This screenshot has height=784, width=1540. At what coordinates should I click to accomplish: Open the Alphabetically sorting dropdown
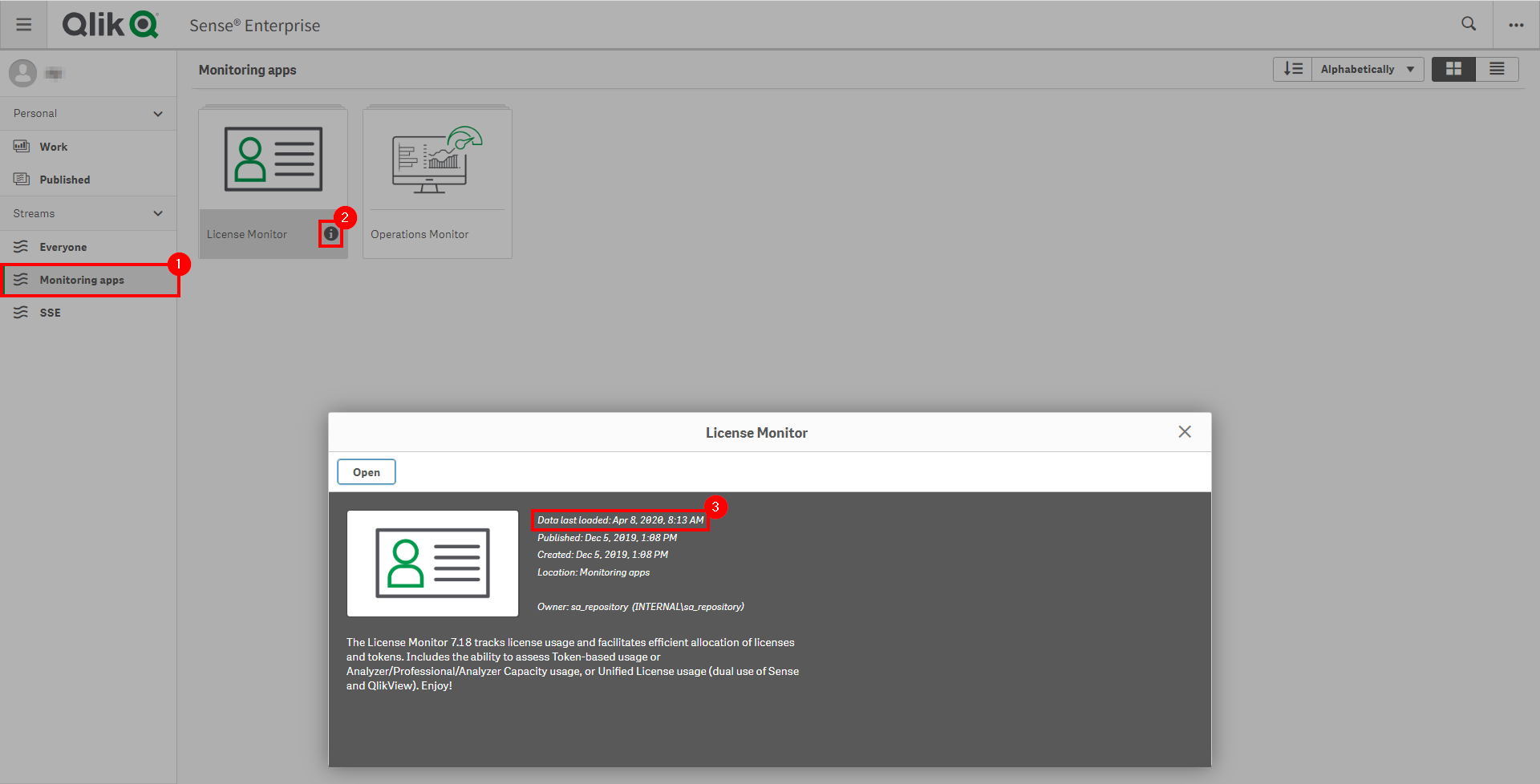1366,69
